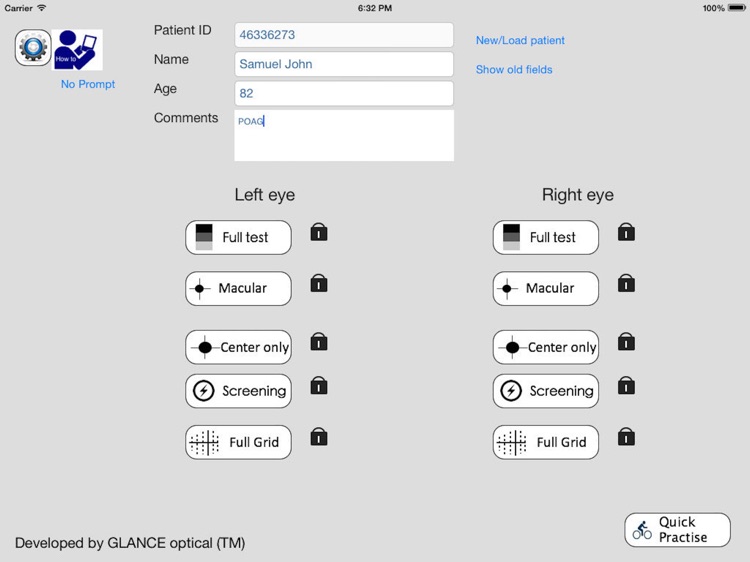Open Quick Practise mode
The width and height of the screenshot is (750, 562).
(677, 530)
